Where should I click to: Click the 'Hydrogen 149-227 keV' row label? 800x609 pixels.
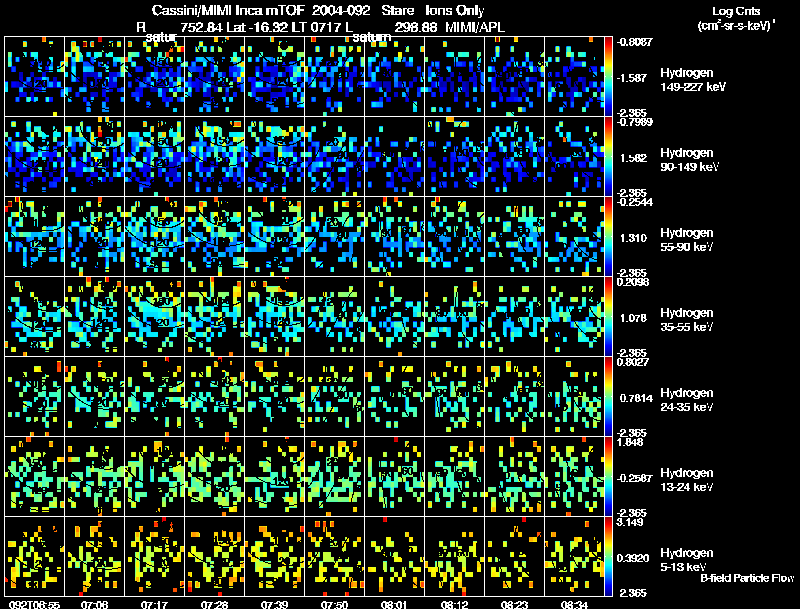coord(692,80)
